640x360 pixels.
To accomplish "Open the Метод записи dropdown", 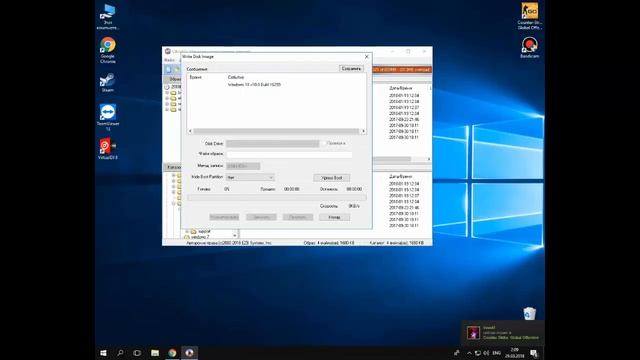I will coord(243,166).
